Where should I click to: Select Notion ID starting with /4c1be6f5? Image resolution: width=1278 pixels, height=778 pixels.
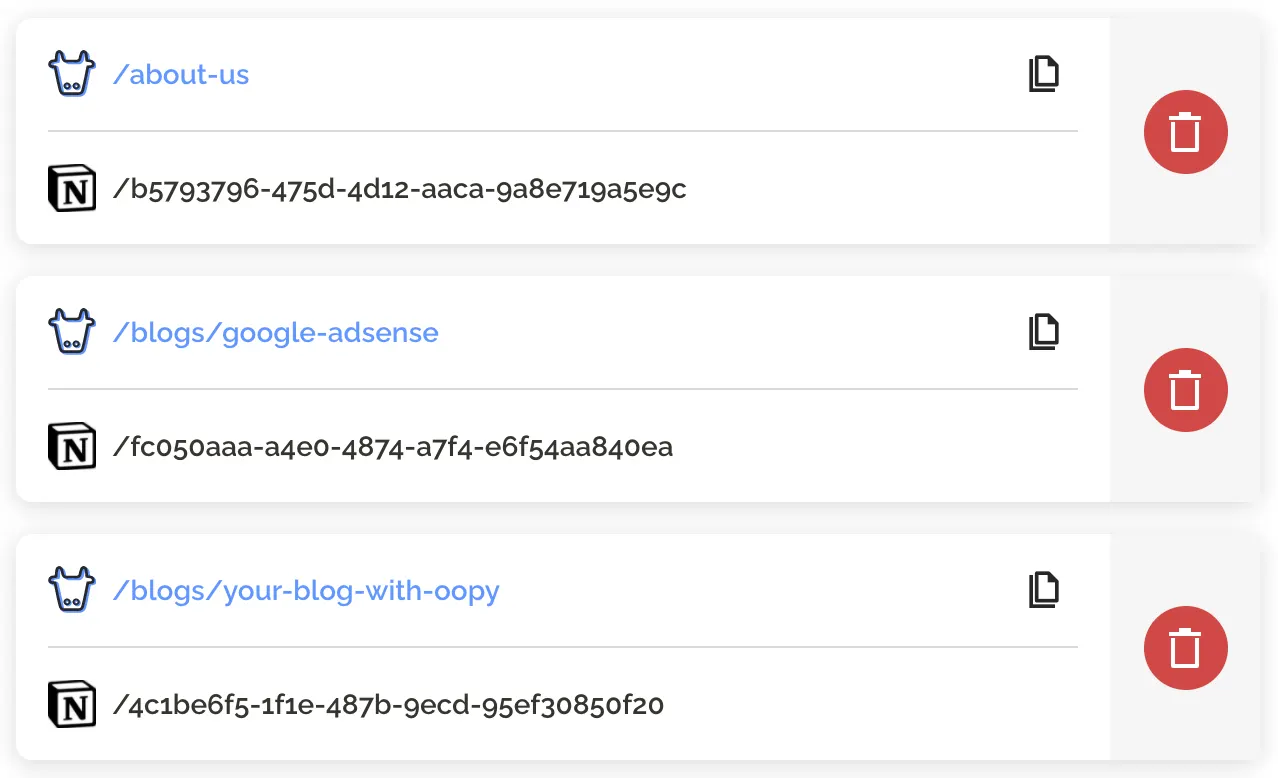[389, 705]
